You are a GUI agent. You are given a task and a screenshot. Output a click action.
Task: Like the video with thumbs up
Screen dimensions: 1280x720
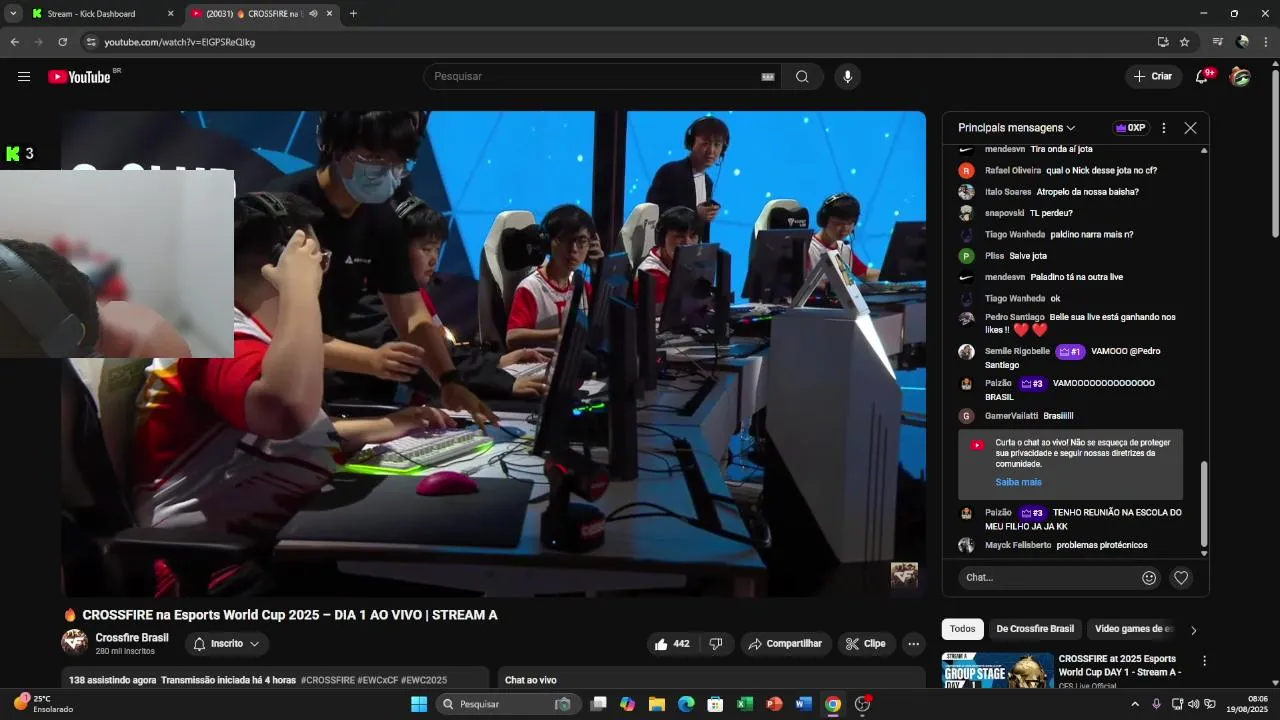[x=671, y=644]
